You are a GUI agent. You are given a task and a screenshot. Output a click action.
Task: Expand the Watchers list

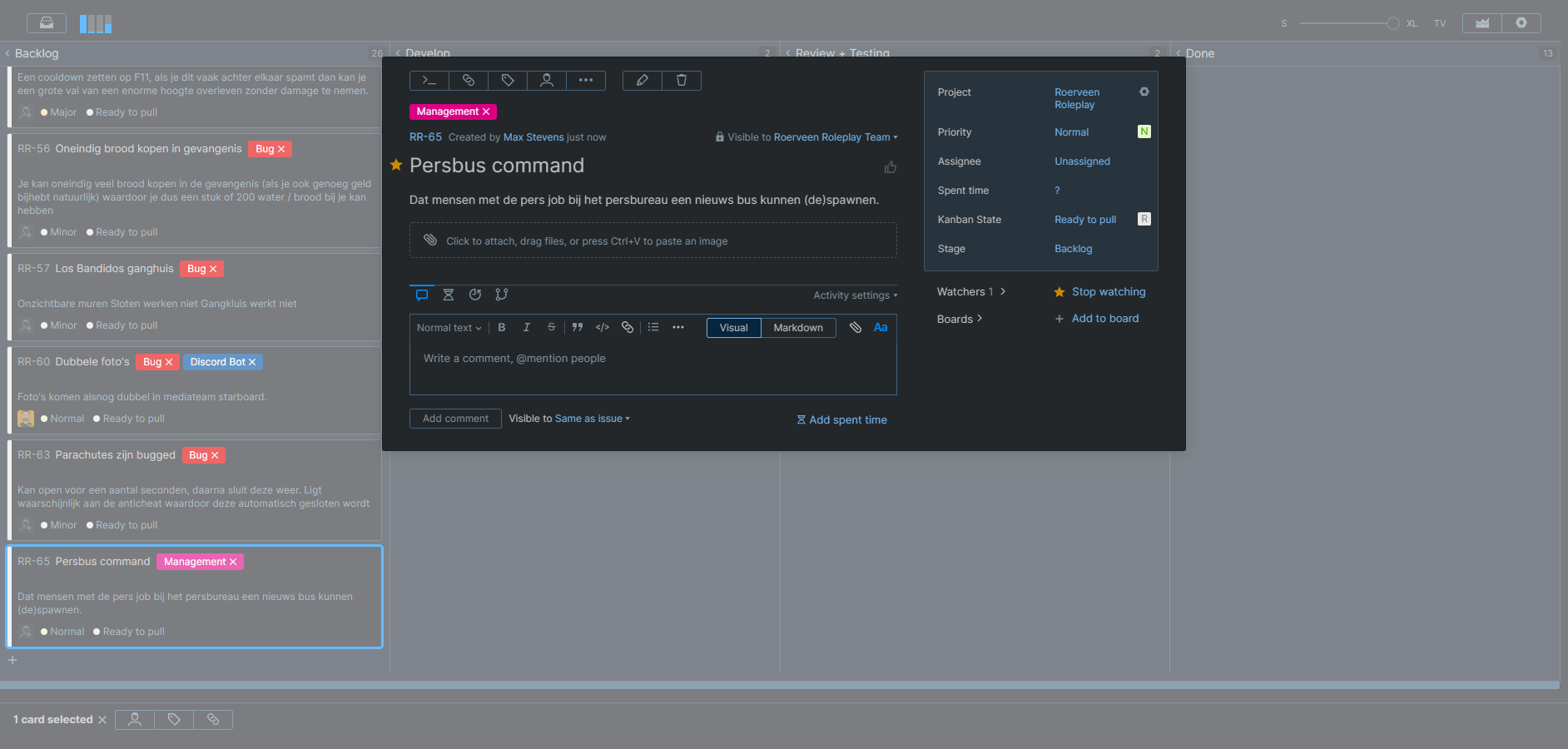tap(970, 292)
